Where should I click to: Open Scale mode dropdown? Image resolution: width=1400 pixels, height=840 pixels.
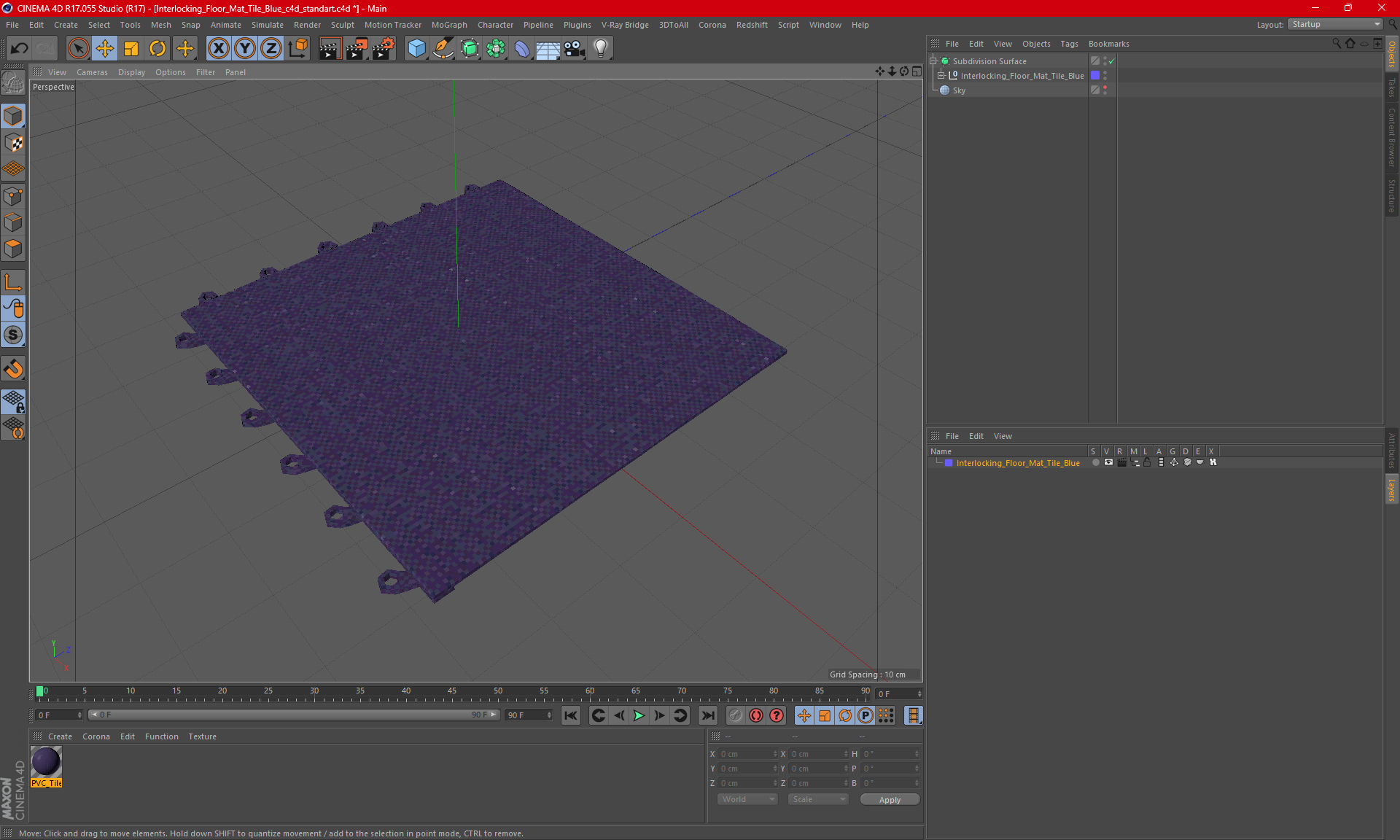click(818, 799)
